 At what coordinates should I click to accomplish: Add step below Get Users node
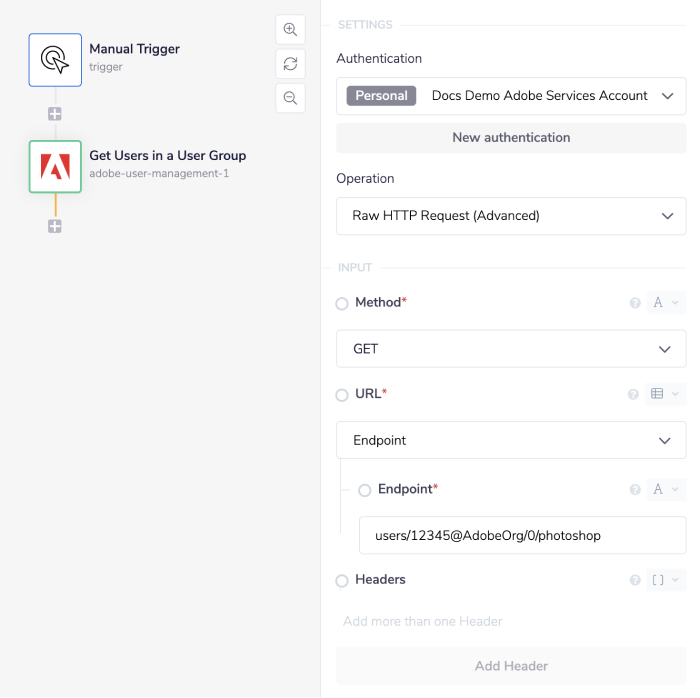(55, 227)
